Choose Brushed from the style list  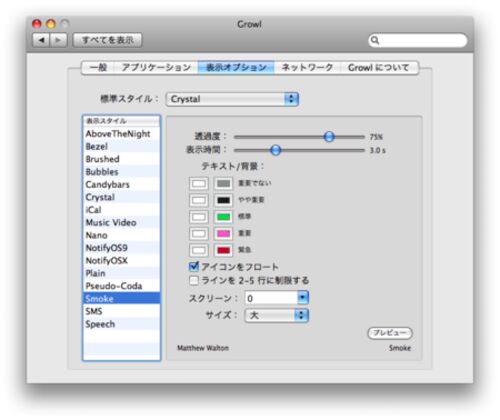point(122,159)
